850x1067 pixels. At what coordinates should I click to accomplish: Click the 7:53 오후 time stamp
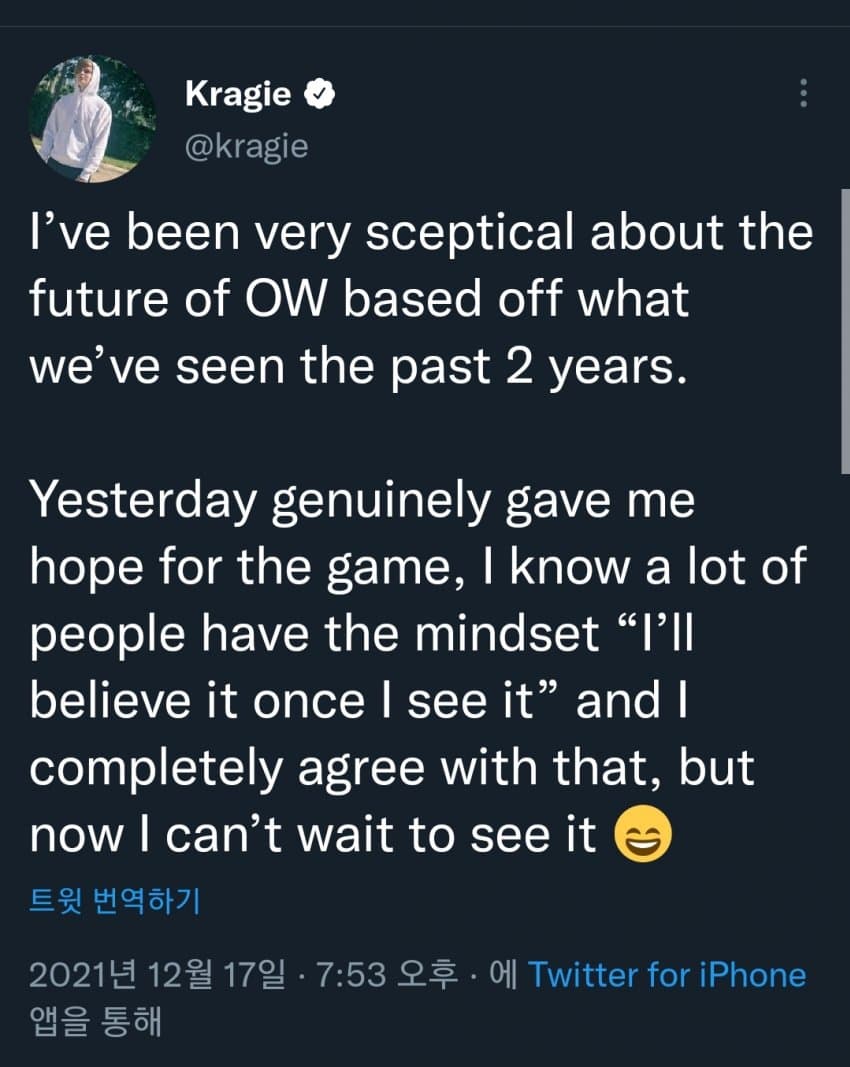pyautogui.click(x=387, y=974)
